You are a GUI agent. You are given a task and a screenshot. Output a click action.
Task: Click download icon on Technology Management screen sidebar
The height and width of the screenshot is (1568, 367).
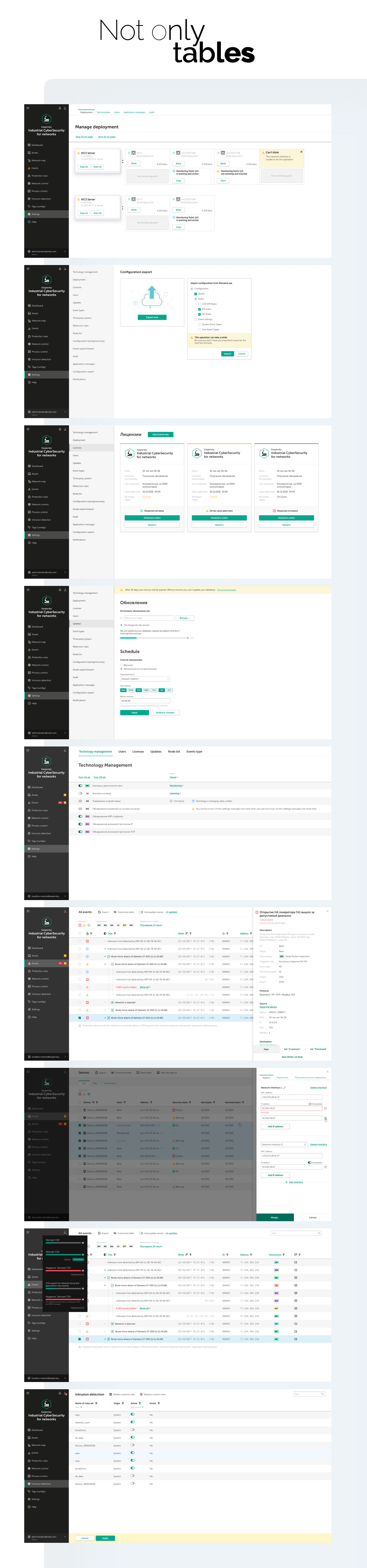65,750
